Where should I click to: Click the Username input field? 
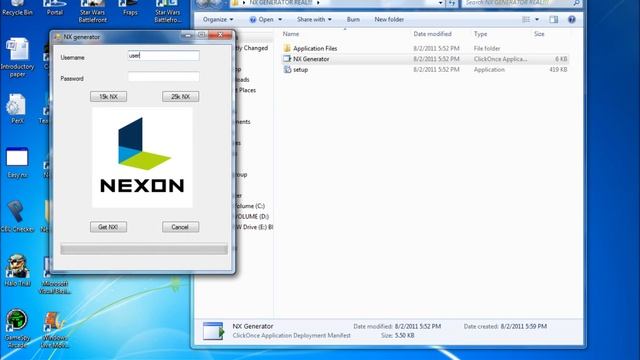(x=164, y=56)
